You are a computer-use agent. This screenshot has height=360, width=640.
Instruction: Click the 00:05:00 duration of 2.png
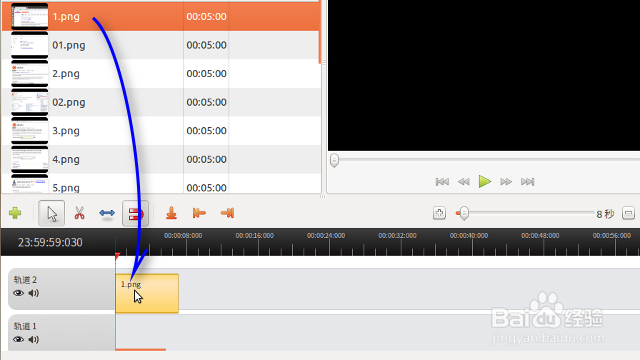pos(206,73)
